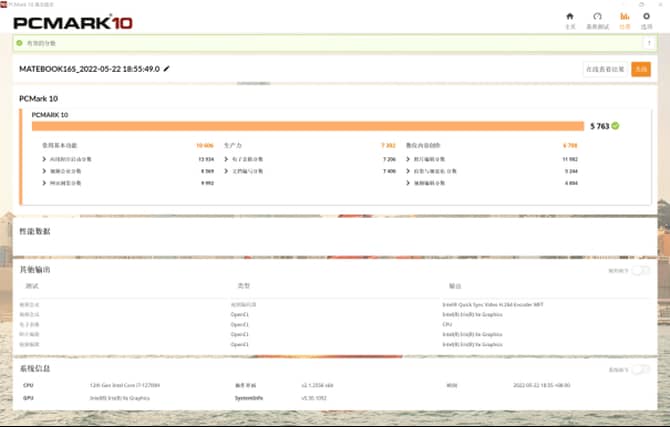Select the Results bar-chart icon
Image resolution: width=670 pixels, height=427 pixels.
click(x=625, y=17)
